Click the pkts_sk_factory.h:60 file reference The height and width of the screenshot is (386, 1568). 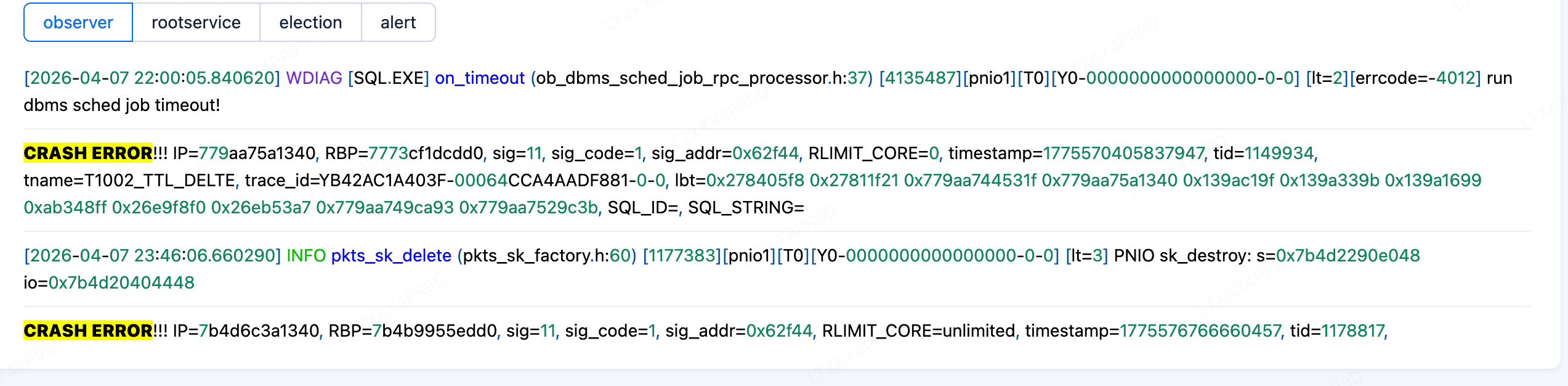[547, 256]
